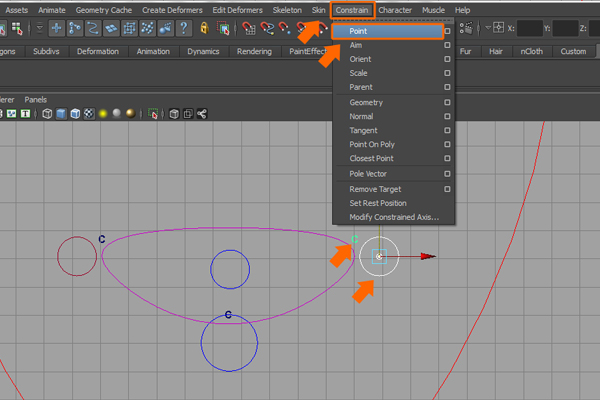The height and width of the screenshot is (400, 600).
Task: Click the gold sphere high quality icon
Action: click(130, 113)
